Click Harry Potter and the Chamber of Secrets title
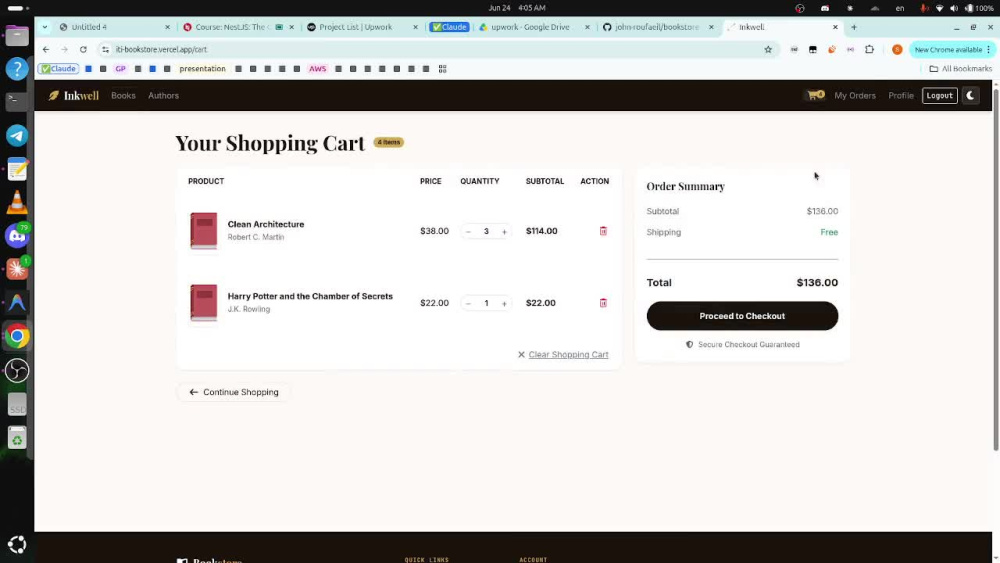1000x563 pixels. click(x=310, y=296)
